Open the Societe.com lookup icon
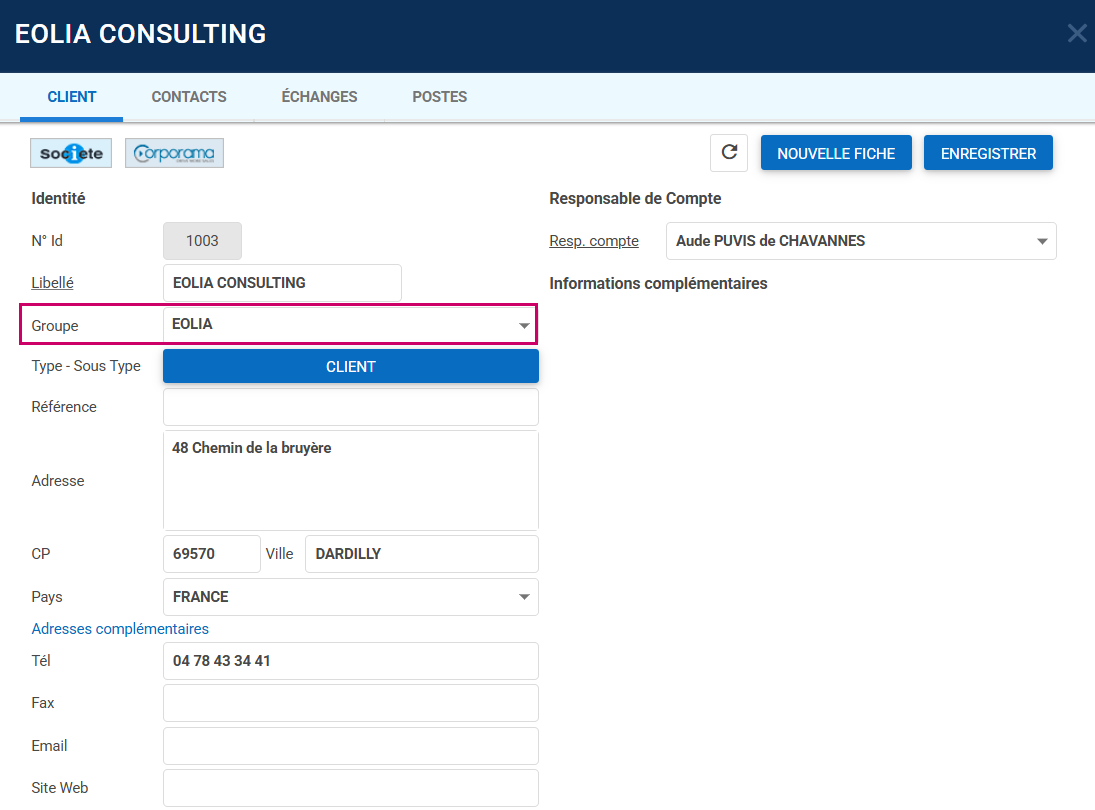Image resolution: width=1095 pixels, height=810 pixels. coord(71,153)
